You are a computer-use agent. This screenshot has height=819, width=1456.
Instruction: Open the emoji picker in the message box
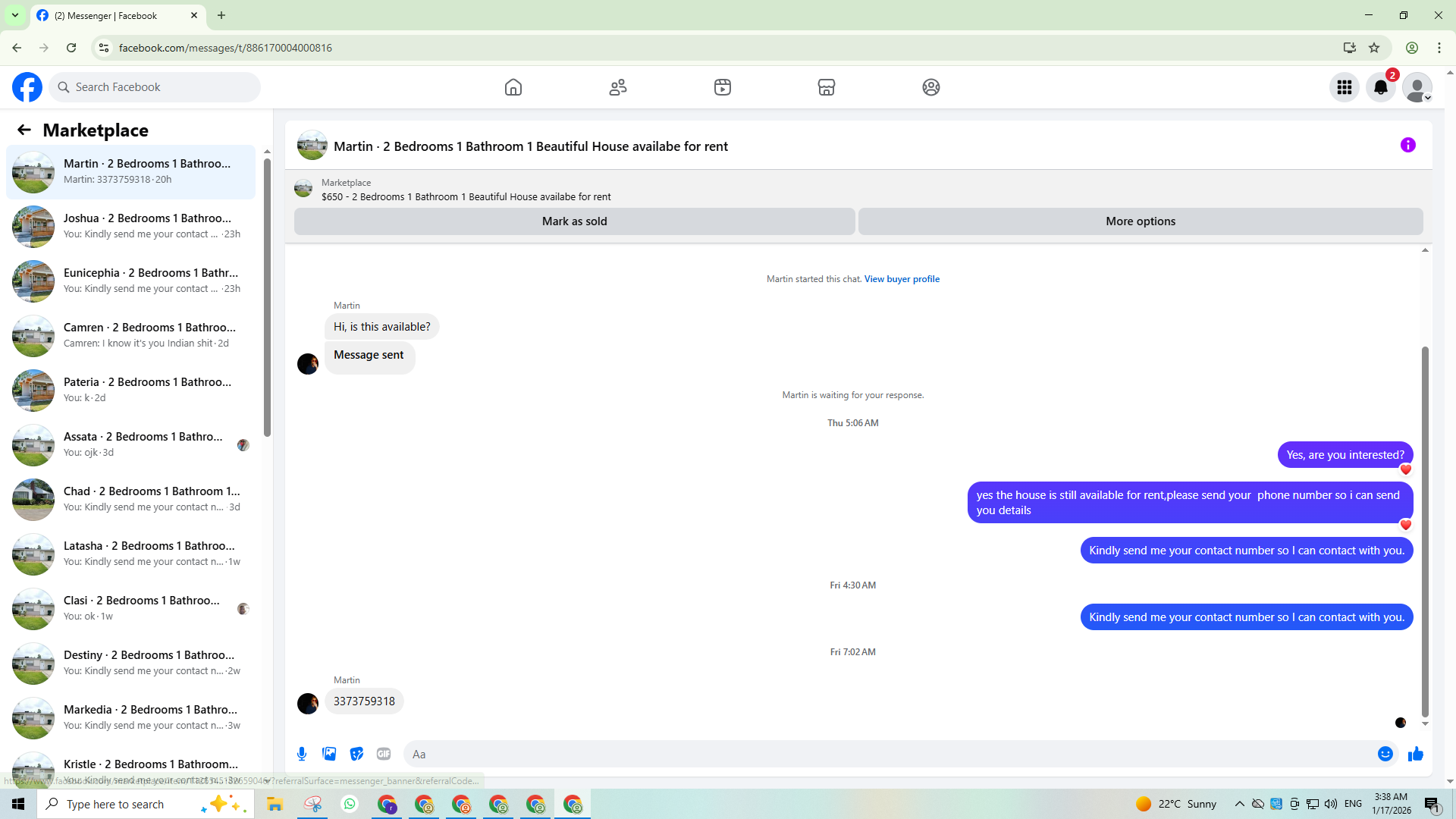tap(1385, 754)
